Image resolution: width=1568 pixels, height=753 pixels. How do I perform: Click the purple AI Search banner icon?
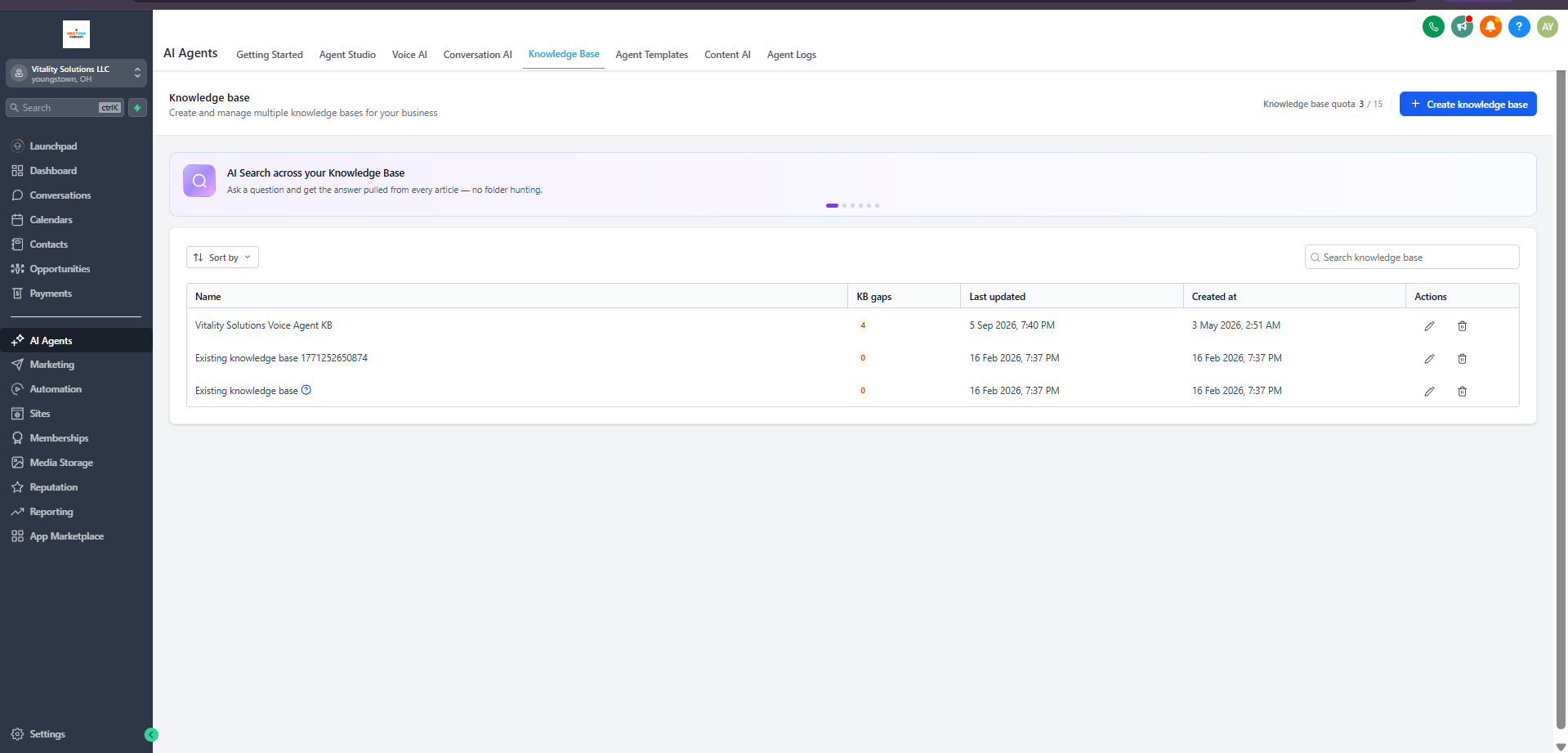[x=199, y=181]
